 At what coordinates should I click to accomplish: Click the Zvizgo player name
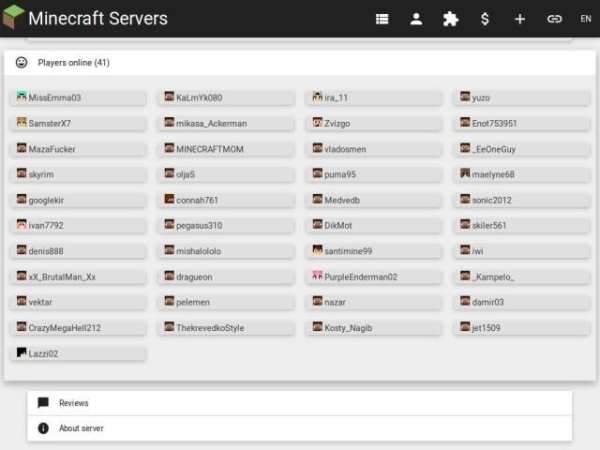click(x=337, y=124)
